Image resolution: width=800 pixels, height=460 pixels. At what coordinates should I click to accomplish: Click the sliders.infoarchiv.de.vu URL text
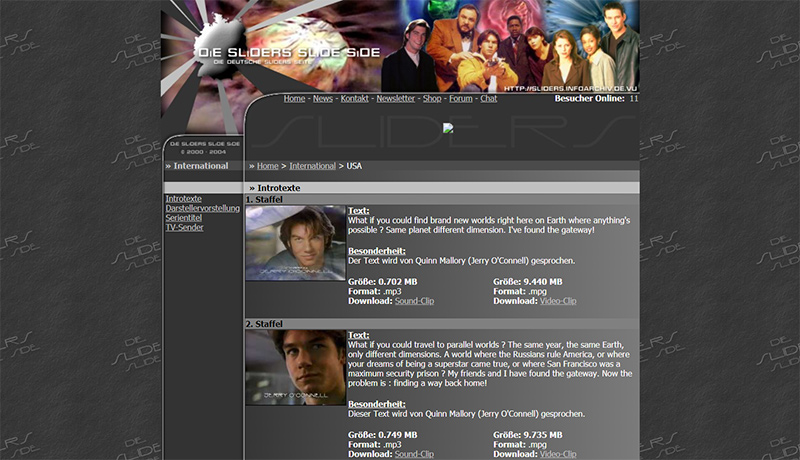tap(570, 88)
